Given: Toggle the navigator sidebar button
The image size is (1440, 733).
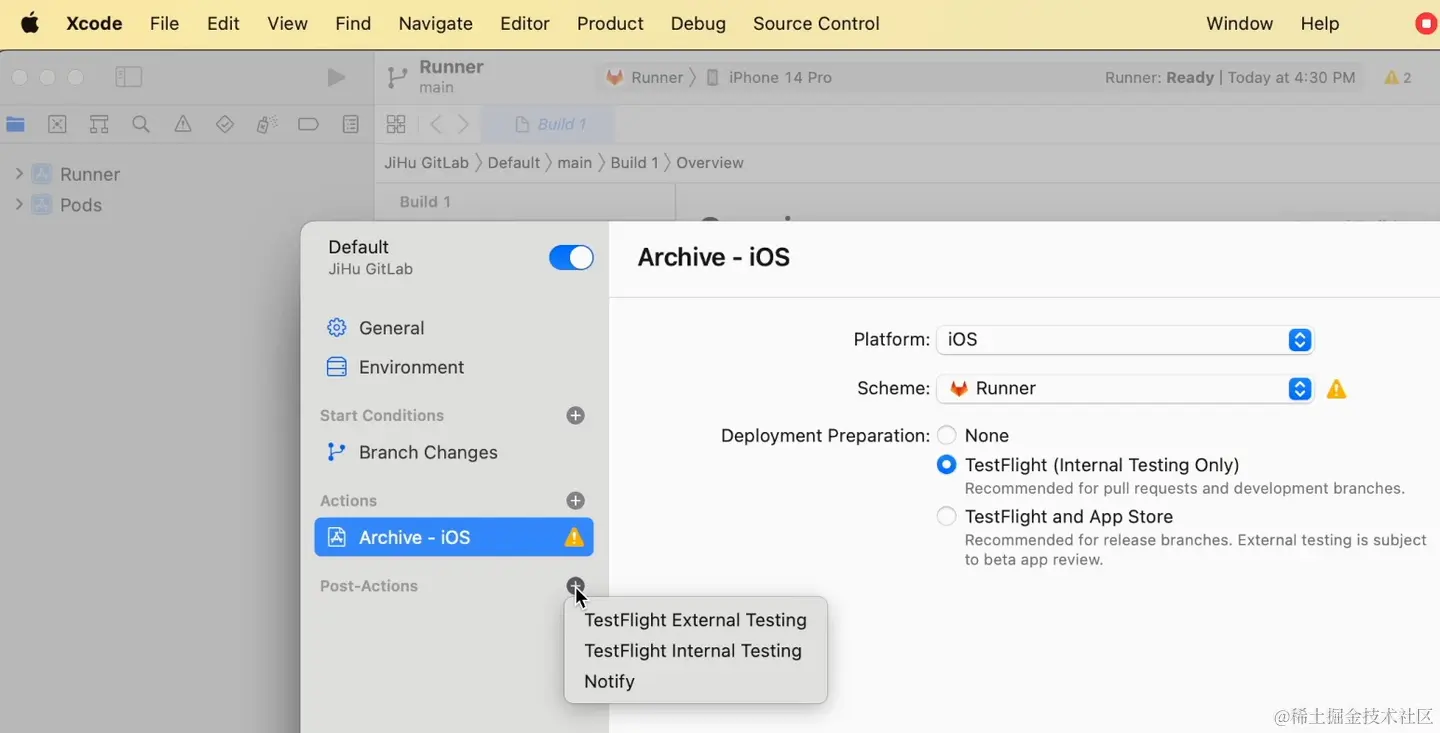Looking at the screenshot, I should [129, 77].
